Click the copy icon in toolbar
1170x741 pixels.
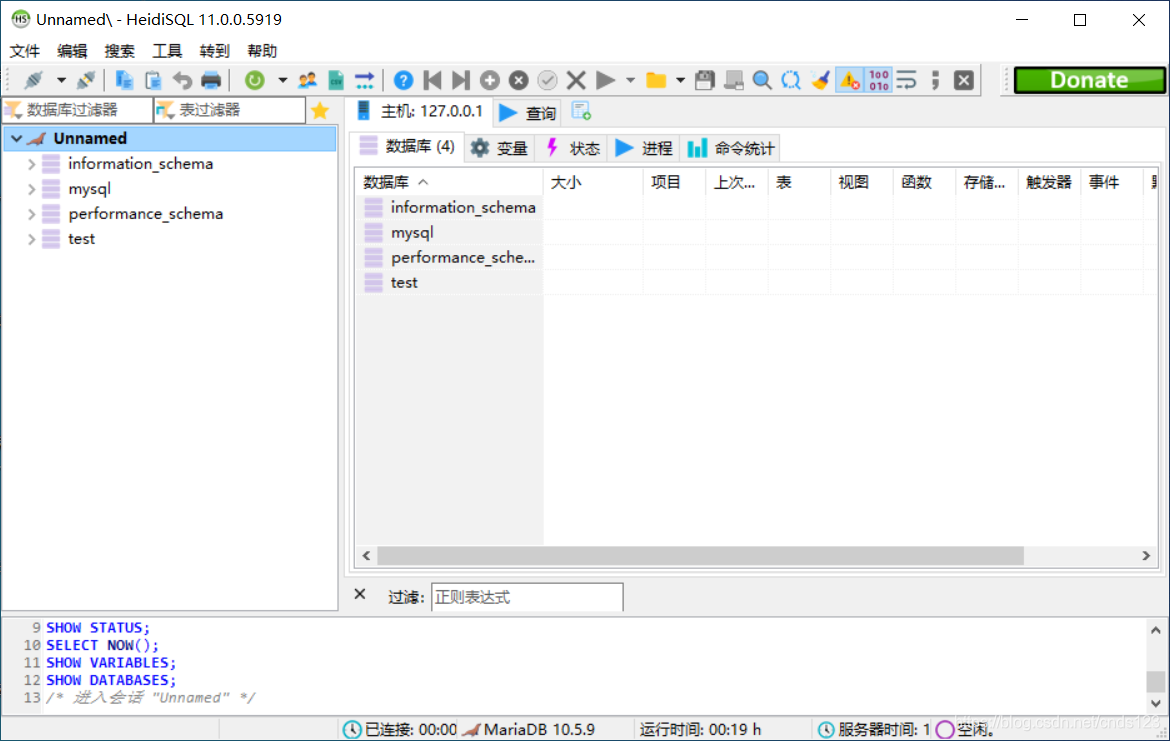(124, 80)
